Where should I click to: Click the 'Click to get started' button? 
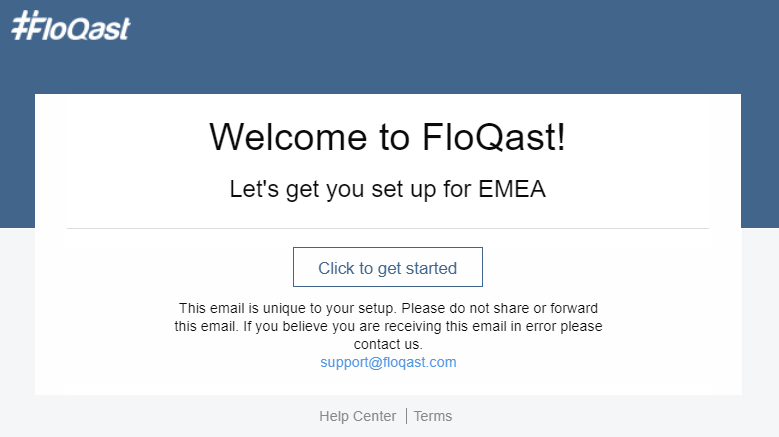pos(388,267)
